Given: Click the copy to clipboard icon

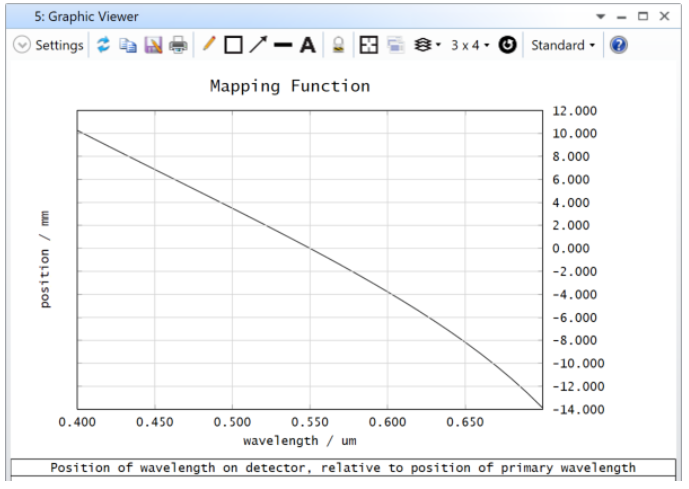Looking at the screenshot, I should tap(128, 45).
